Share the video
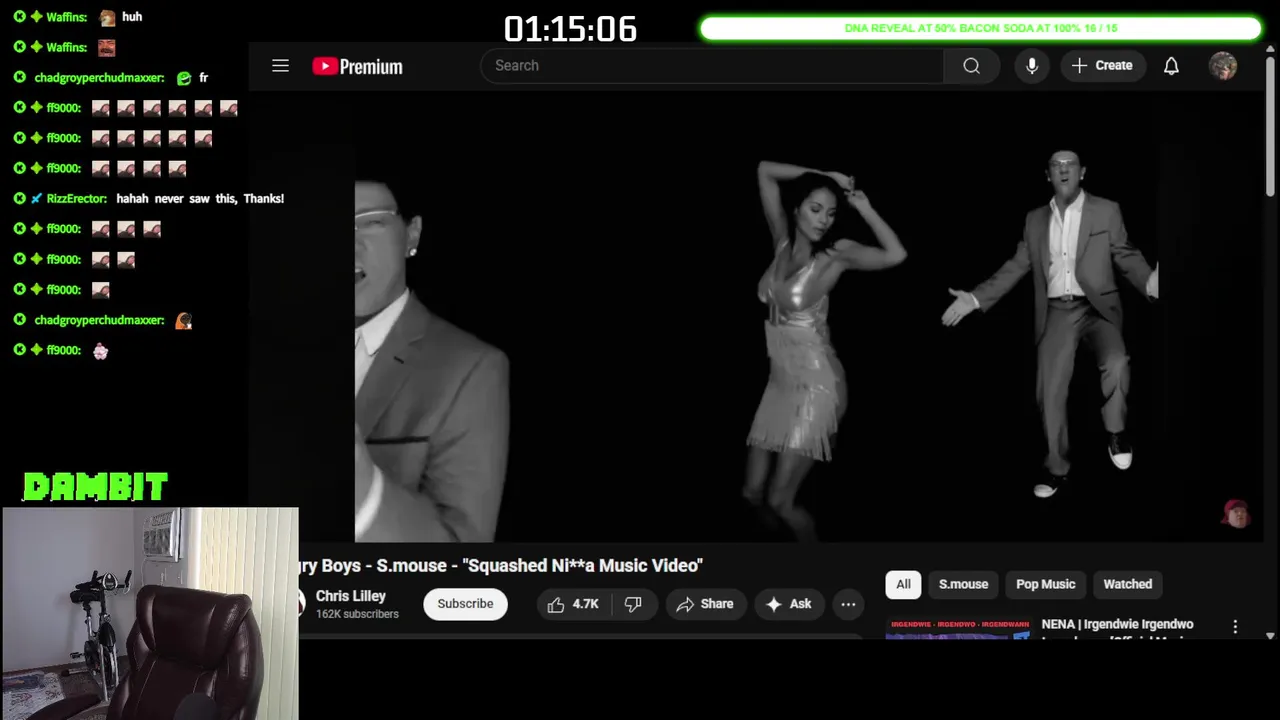This screenshot has height=720, width=1280. [x=705, y=604]
